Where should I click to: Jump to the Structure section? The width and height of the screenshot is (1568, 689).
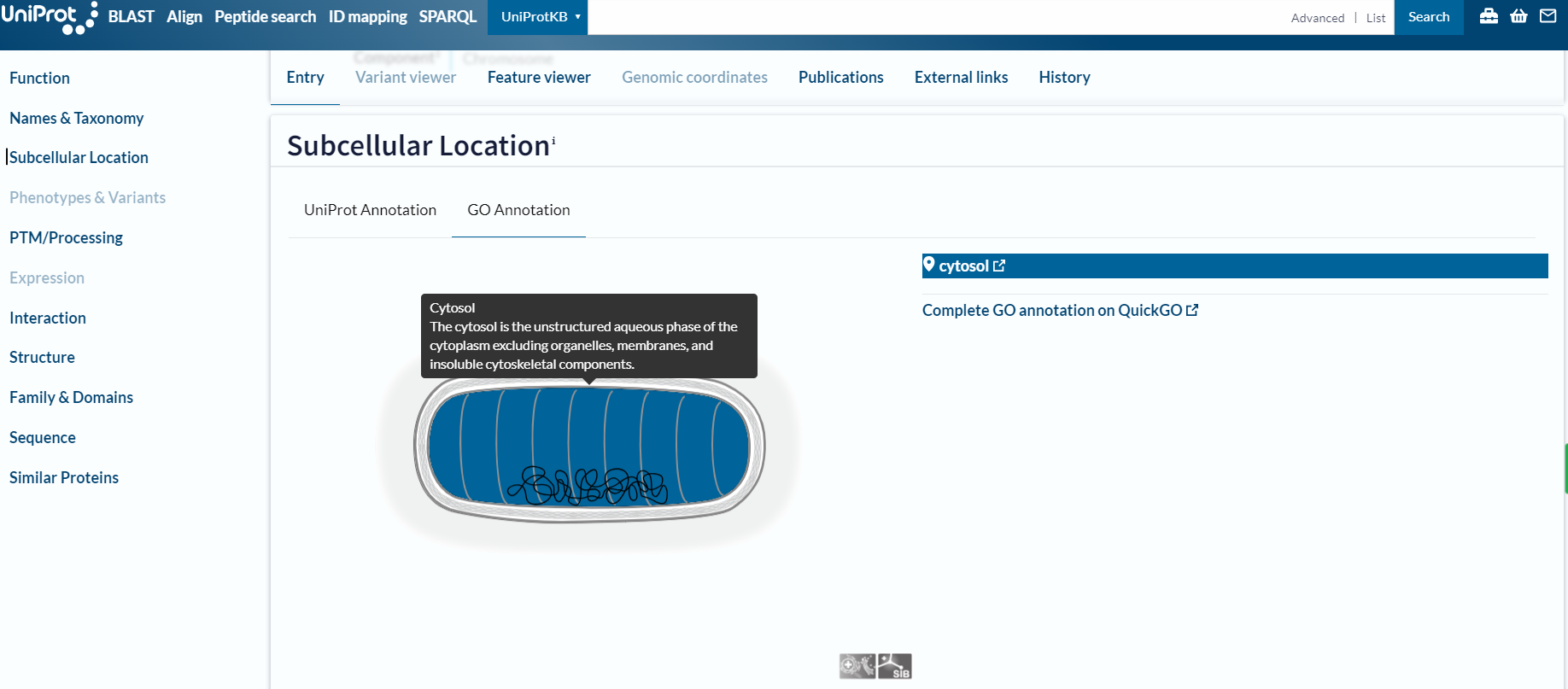point(42,357)
